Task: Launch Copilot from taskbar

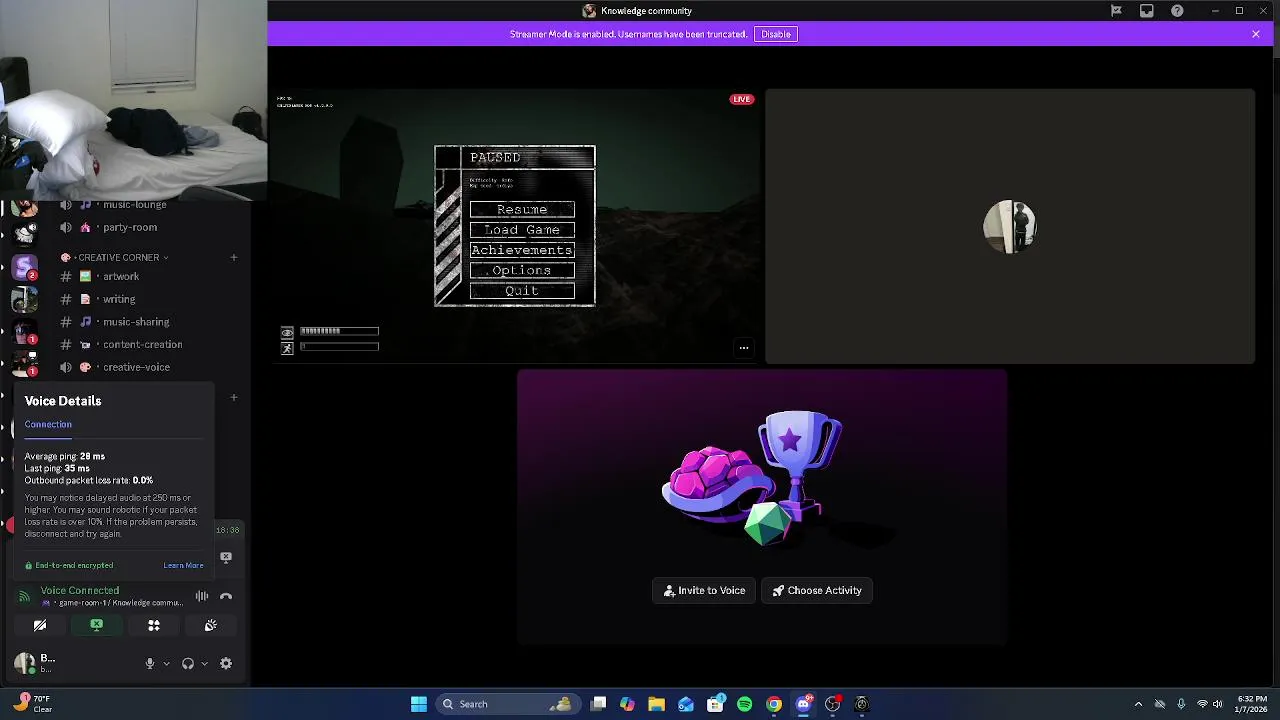Action: click(627, 704)
